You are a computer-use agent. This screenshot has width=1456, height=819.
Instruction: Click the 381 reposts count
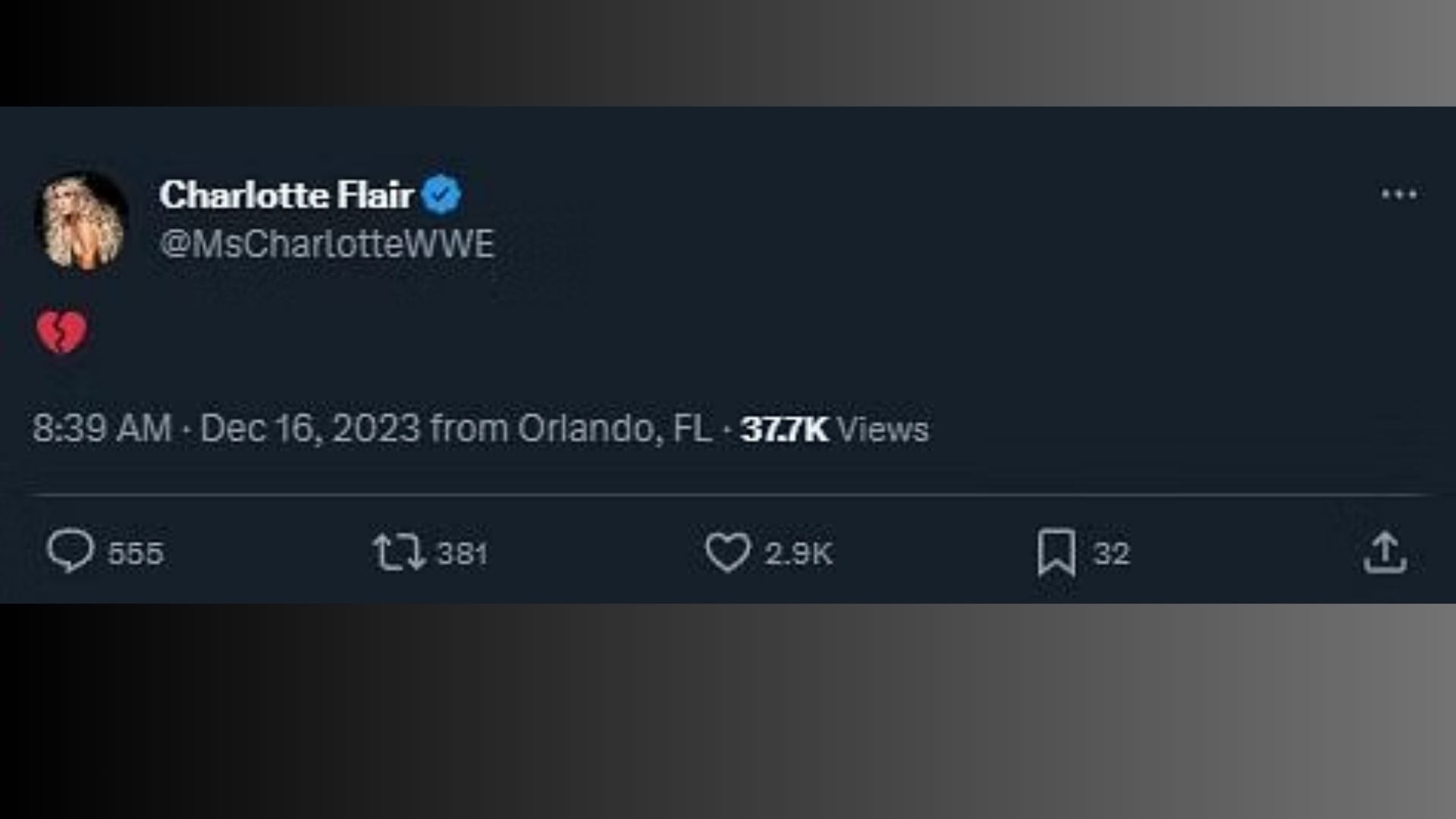pyautogui.click(x=463, y=554)
